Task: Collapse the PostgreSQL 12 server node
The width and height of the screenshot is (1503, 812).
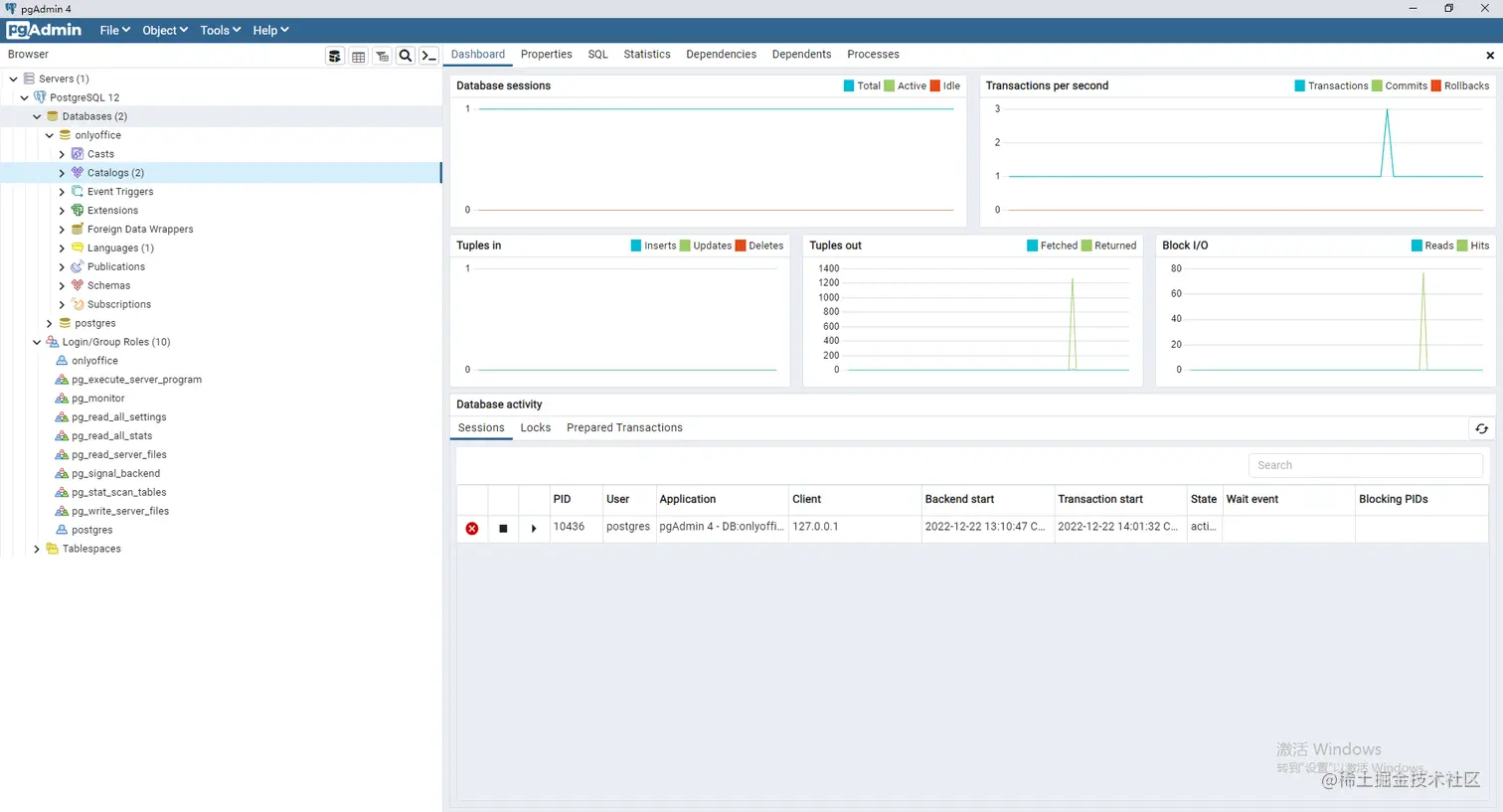Action: tap(25, 97)
